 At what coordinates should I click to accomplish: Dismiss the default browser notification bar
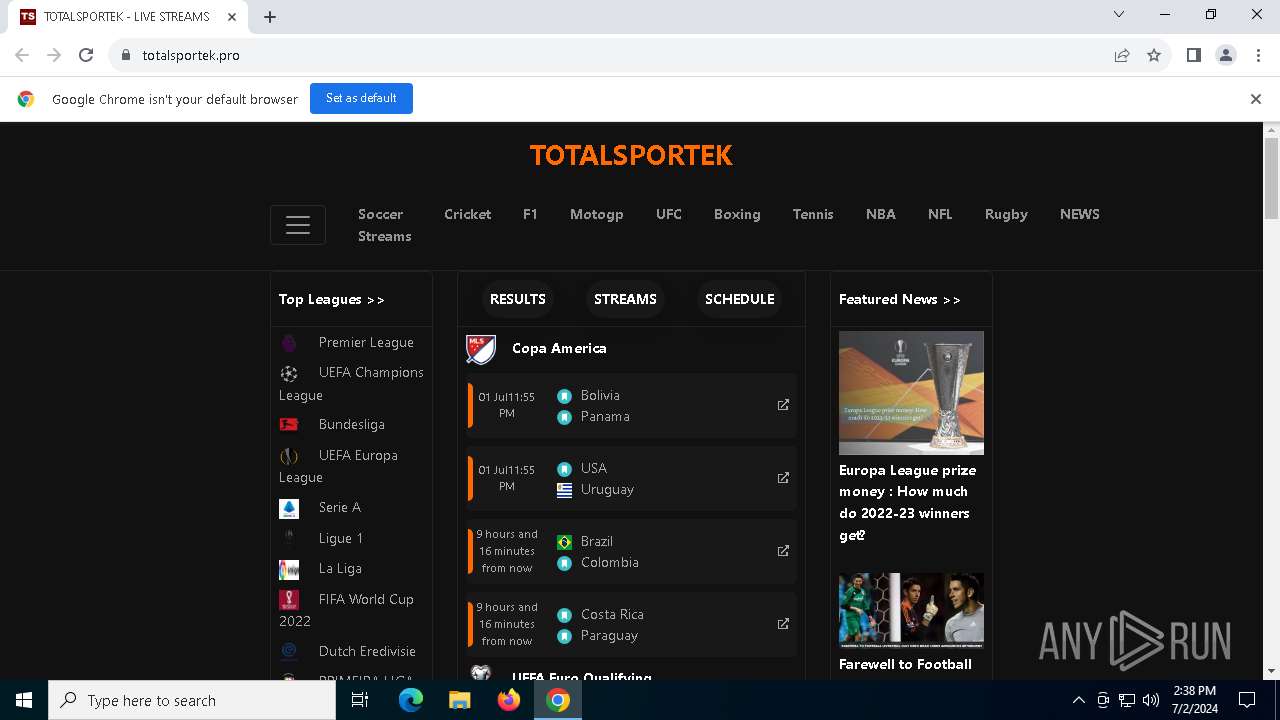click(1255, 99)
